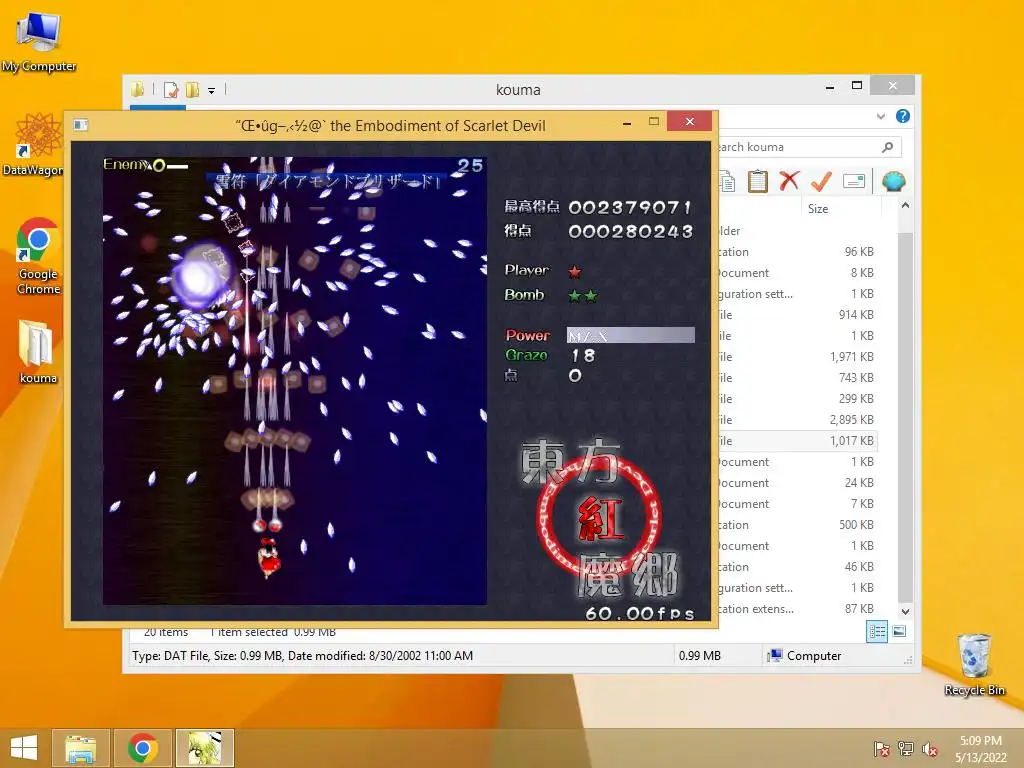This screenshot has width=1024, height=768.
Task: Click the magnifier icon in the search box
Action: (x=888, y=147)
